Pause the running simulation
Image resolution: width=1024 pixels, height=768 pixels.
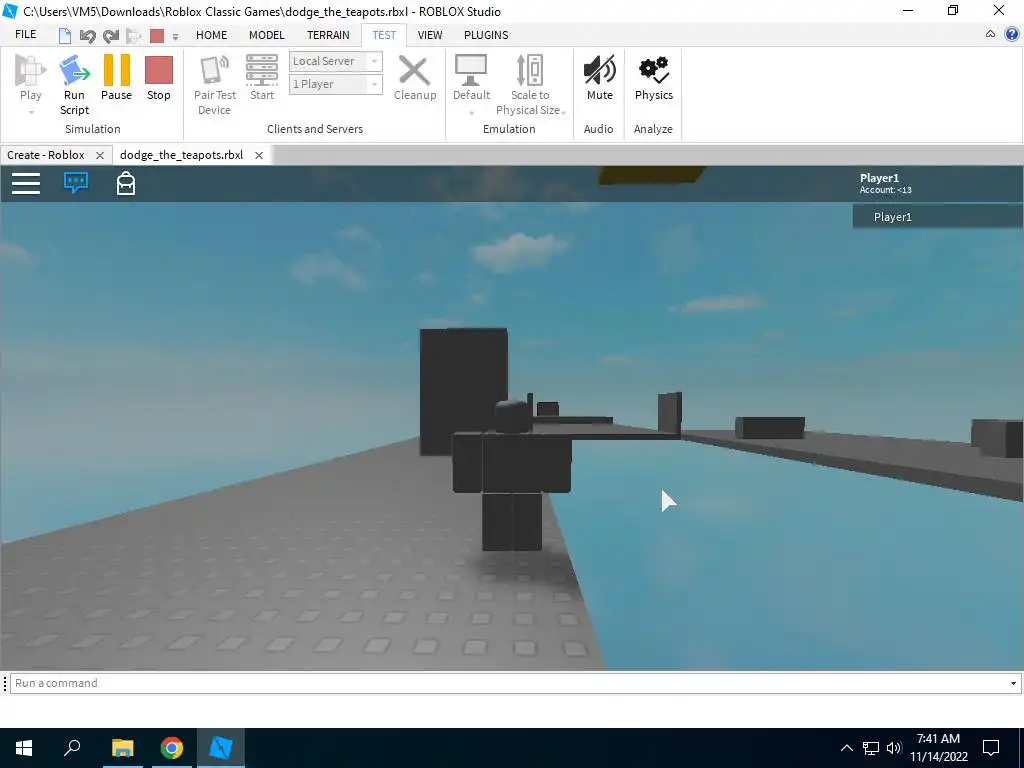coord(116,71)
